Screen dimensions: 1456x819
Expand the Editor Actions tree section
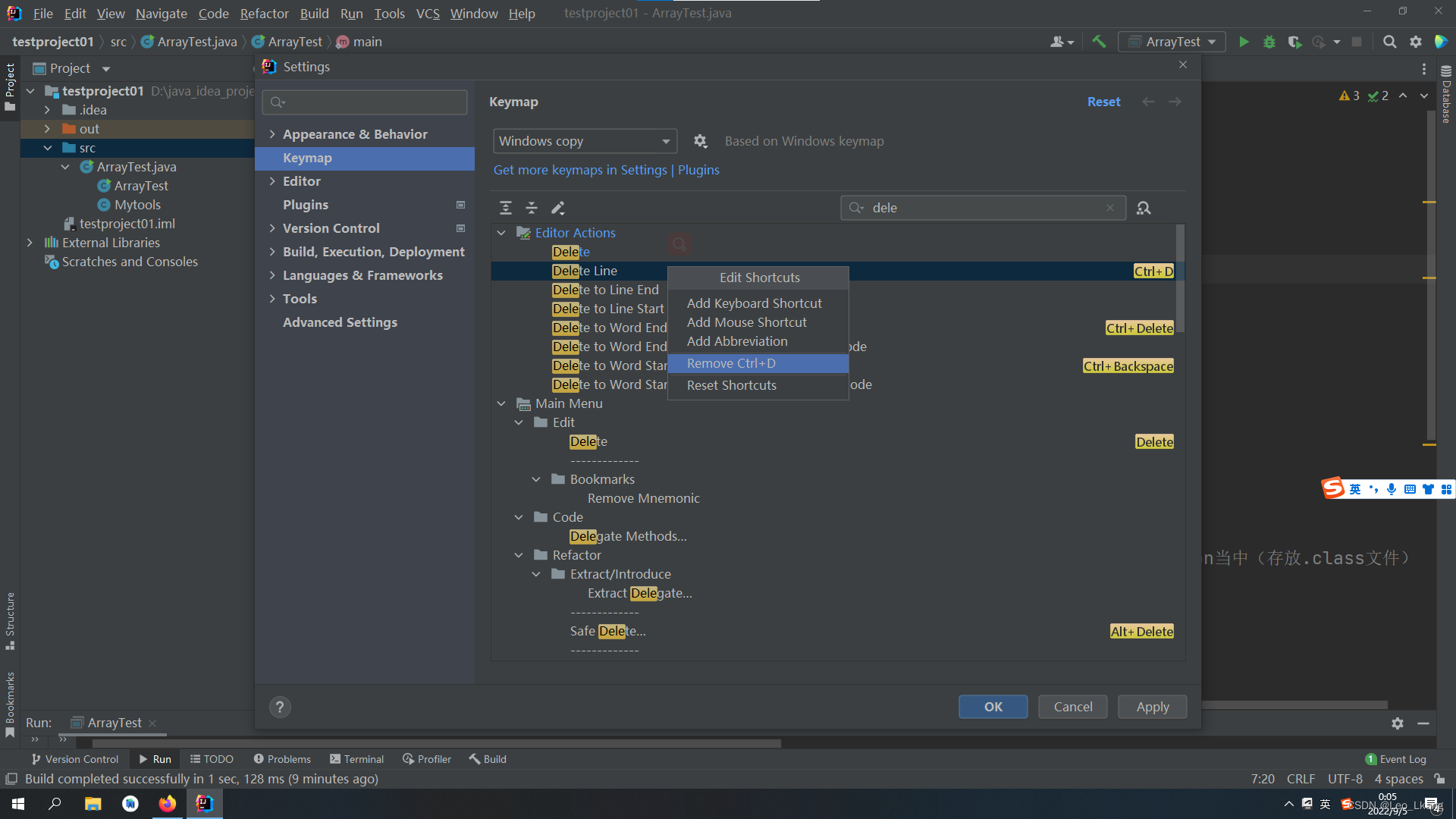pos(503,232)
